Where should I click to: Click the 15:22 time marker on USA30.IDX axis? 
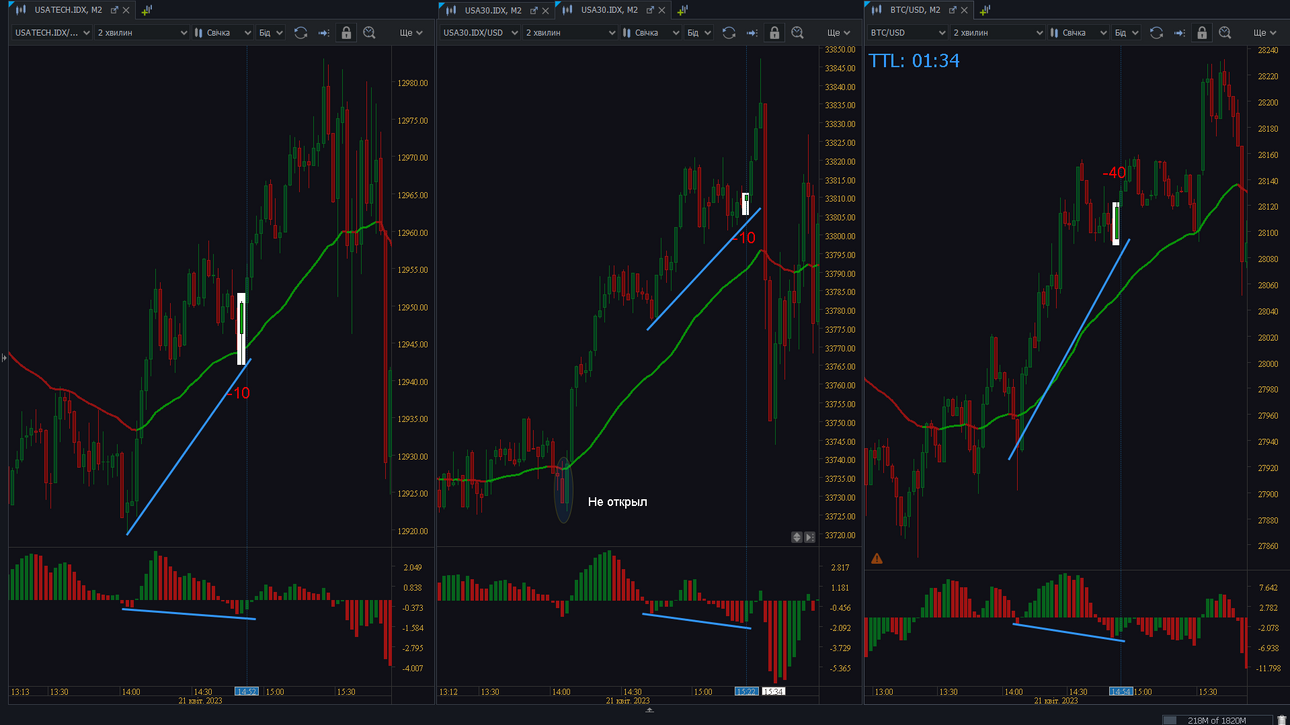tap(746, 691)
